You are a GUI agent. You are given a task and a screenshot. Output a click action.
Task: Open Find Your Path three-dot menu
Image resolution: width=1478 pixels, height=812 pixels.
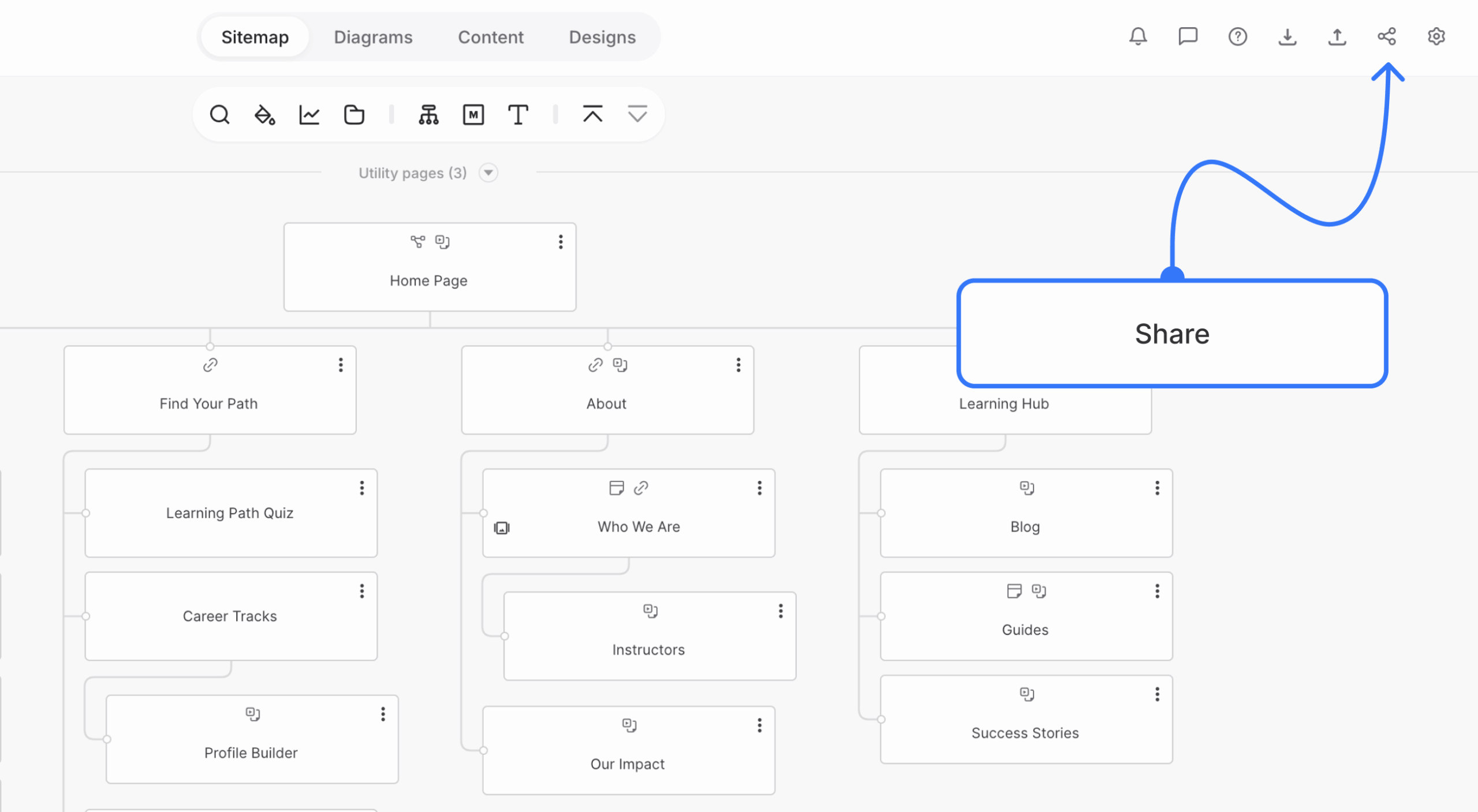[341, 365]
